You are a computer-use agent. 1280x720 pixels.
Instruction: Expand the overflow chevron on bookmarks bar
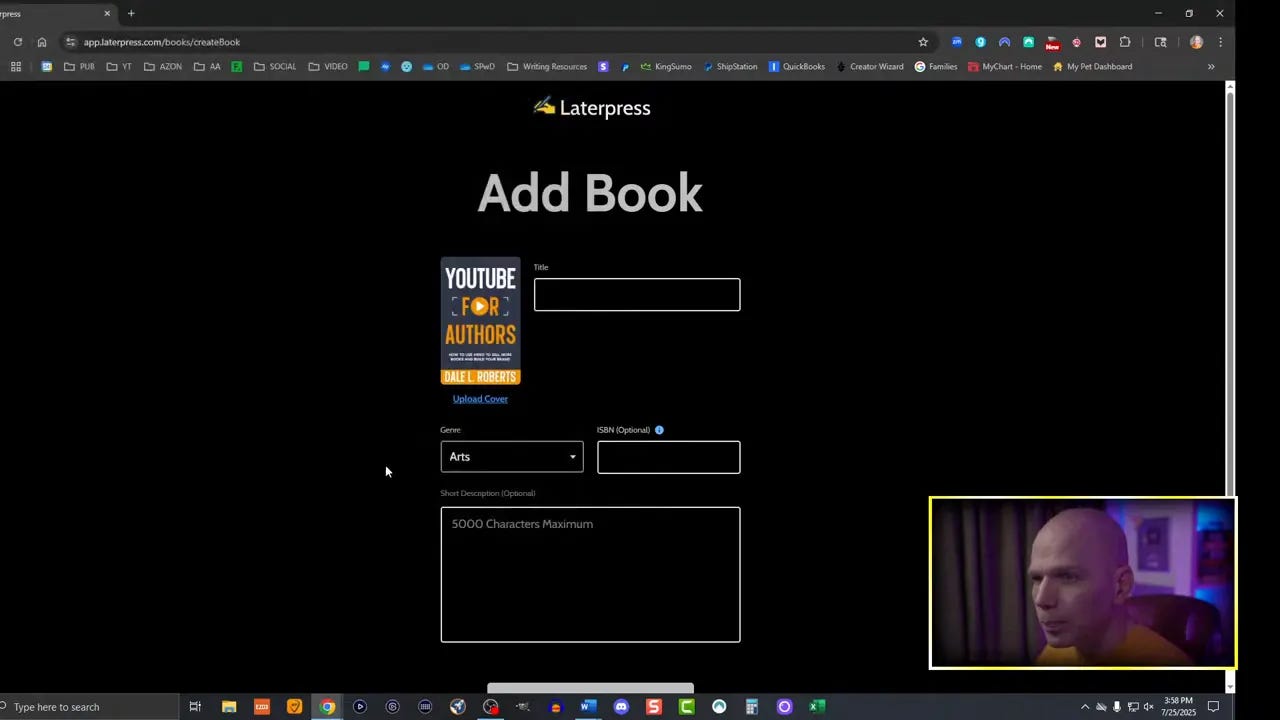pyautogui.click(x=1211, y=66)
